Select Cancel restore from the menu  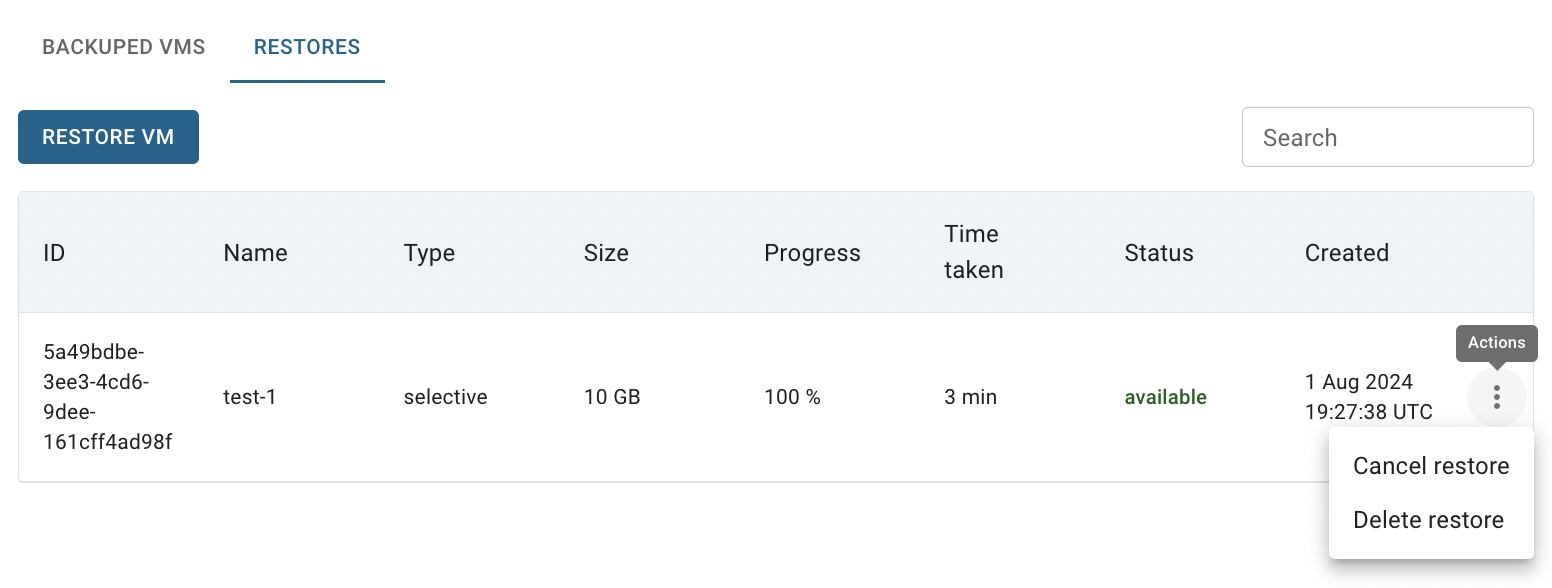(1431, 466)
